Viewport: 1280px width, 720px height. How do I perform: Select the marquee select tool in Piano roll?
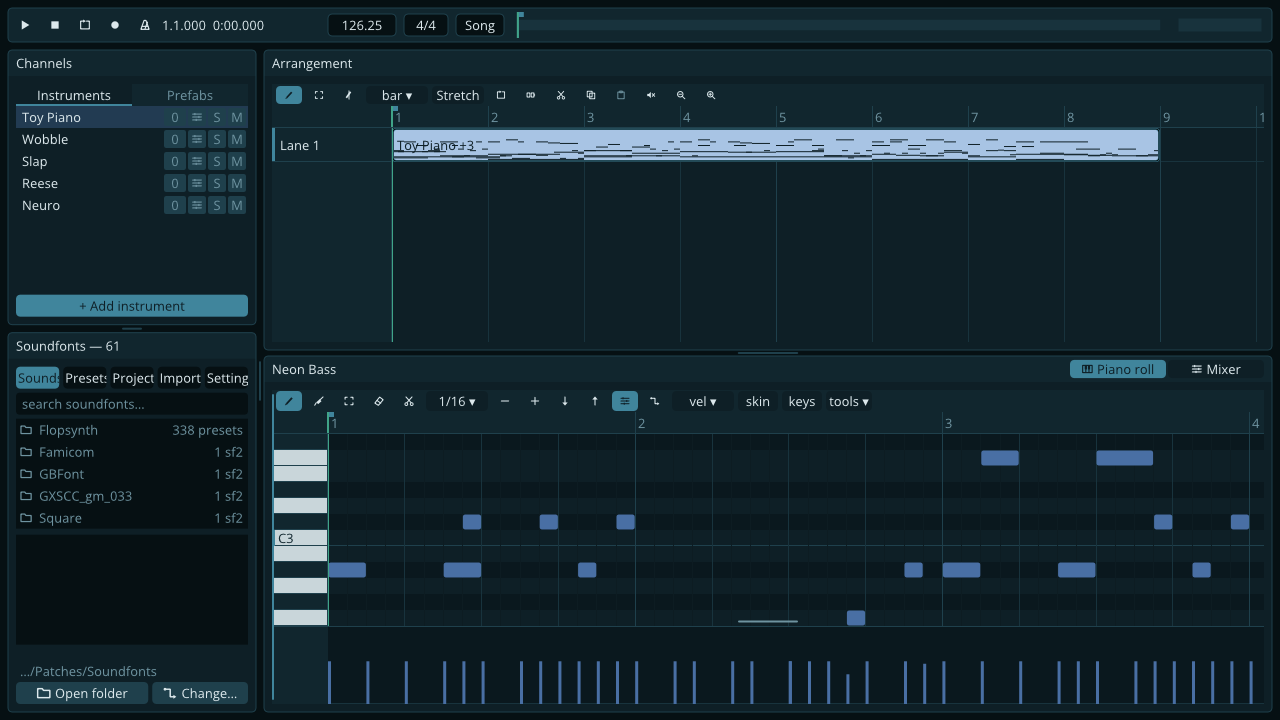click(349, 401)
